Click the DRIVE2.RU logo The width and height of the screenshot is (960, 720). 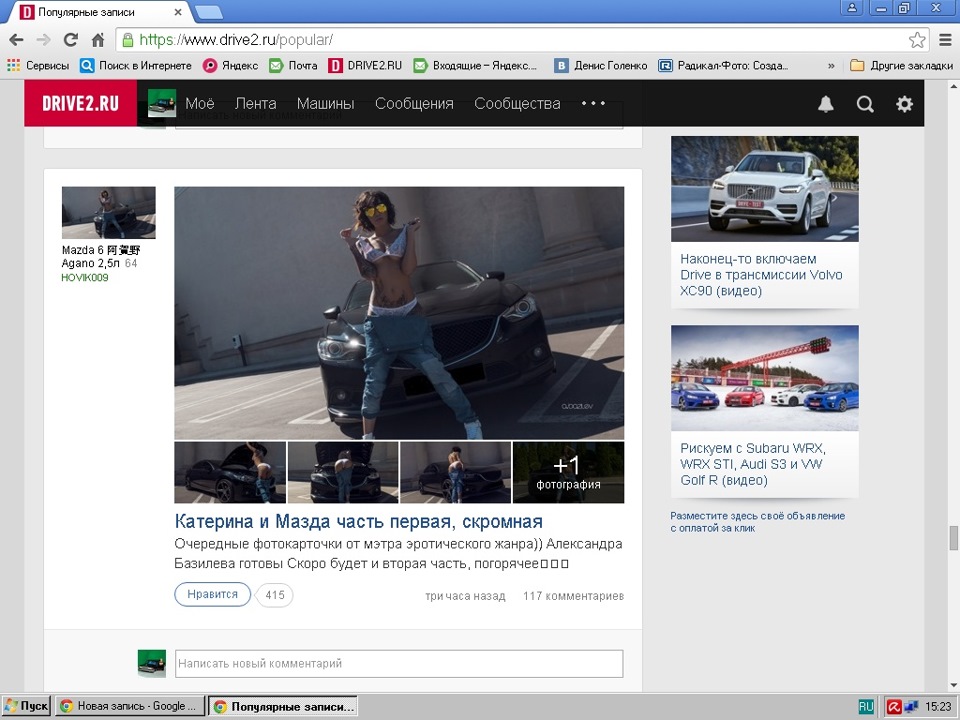[80, 103]
